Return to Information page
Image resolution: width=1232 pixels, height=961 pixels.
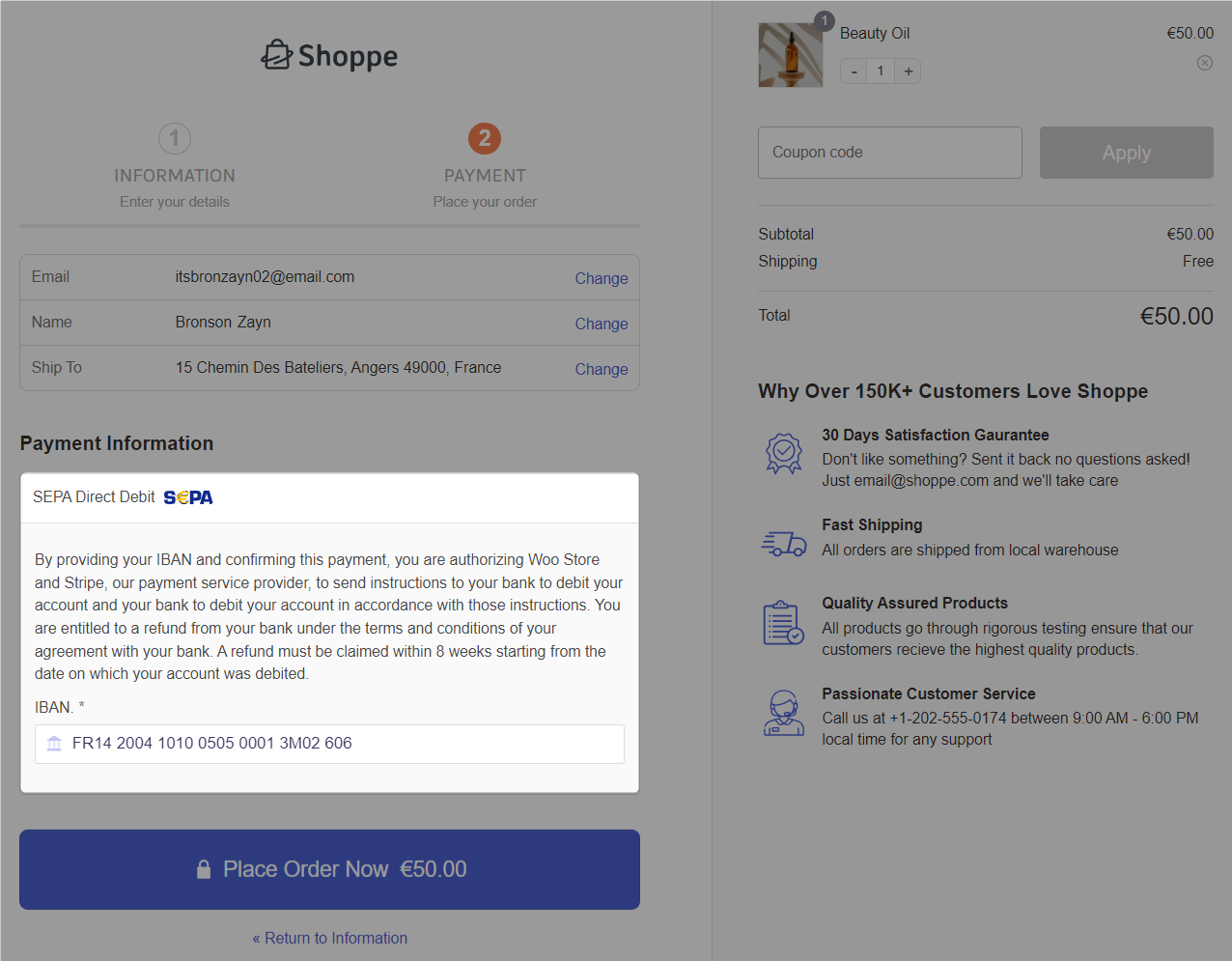point(330,938)
